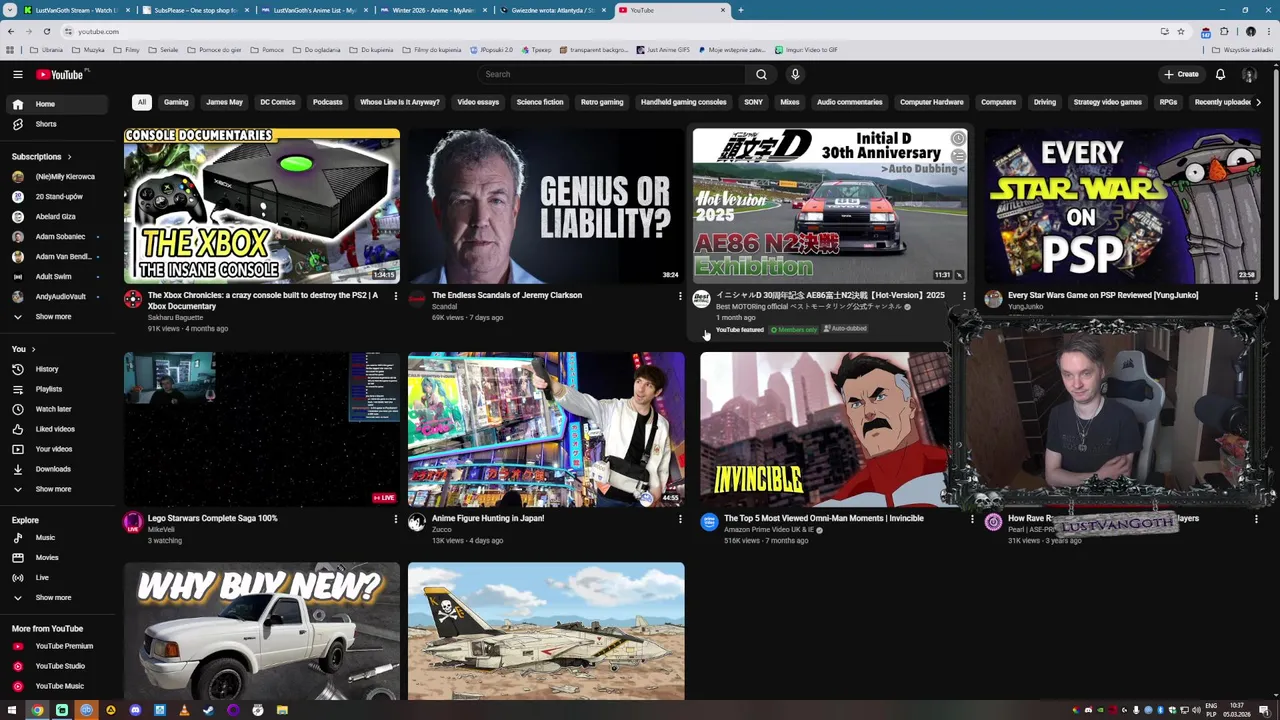Open YouTube Music link
Viewport: 1280px width, 720px height.
(60, 686)
